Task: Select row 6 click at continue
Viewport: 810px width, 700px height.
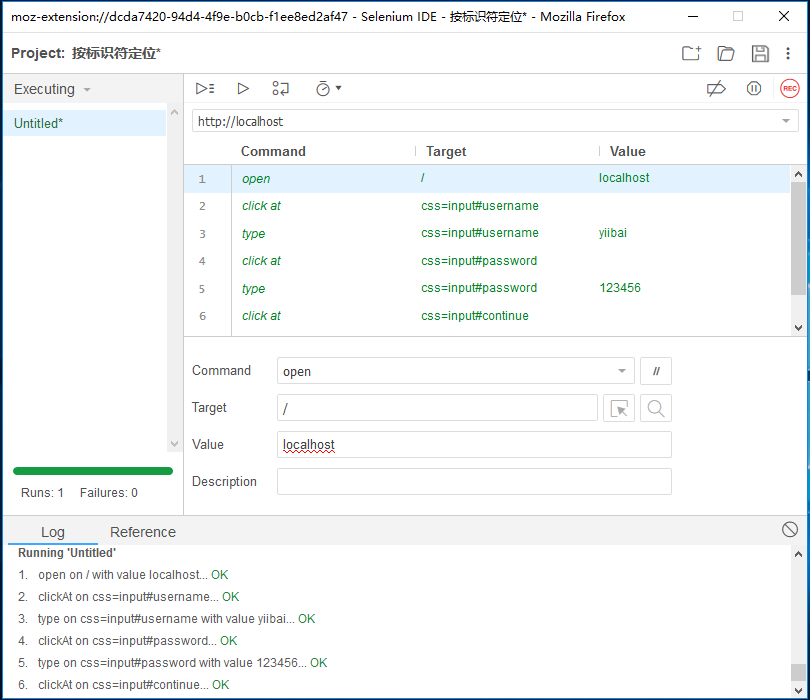Action: (487, 316)
